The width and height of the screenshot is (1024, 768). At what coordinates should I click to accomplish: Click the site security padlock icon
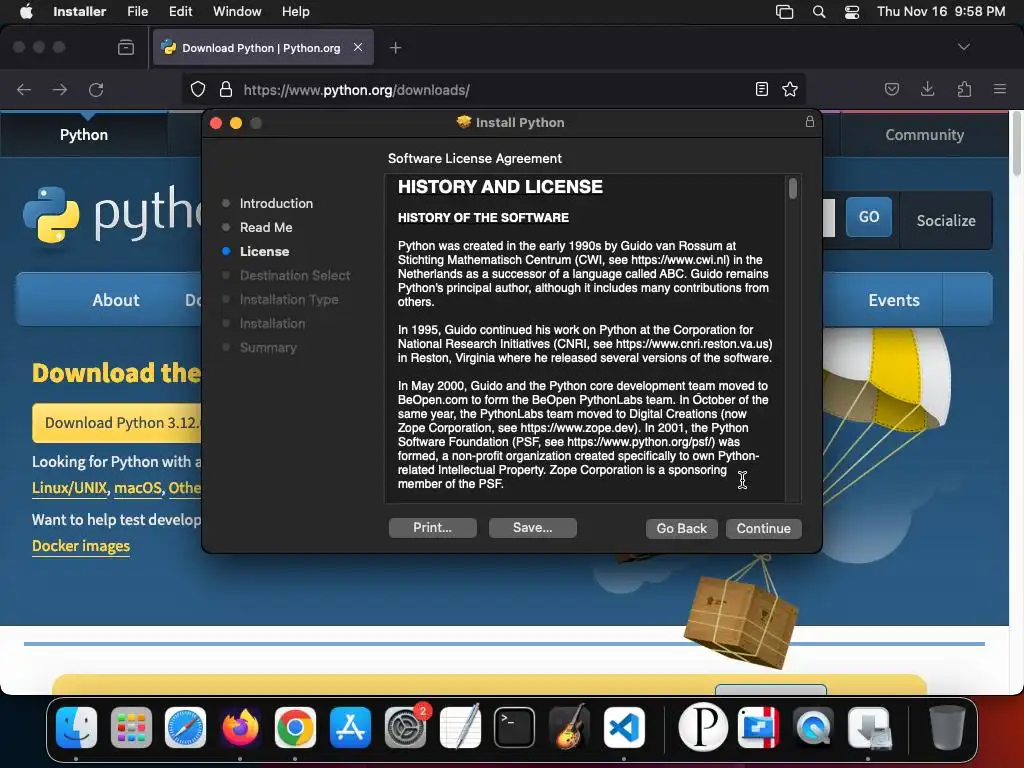click(226, 89)
